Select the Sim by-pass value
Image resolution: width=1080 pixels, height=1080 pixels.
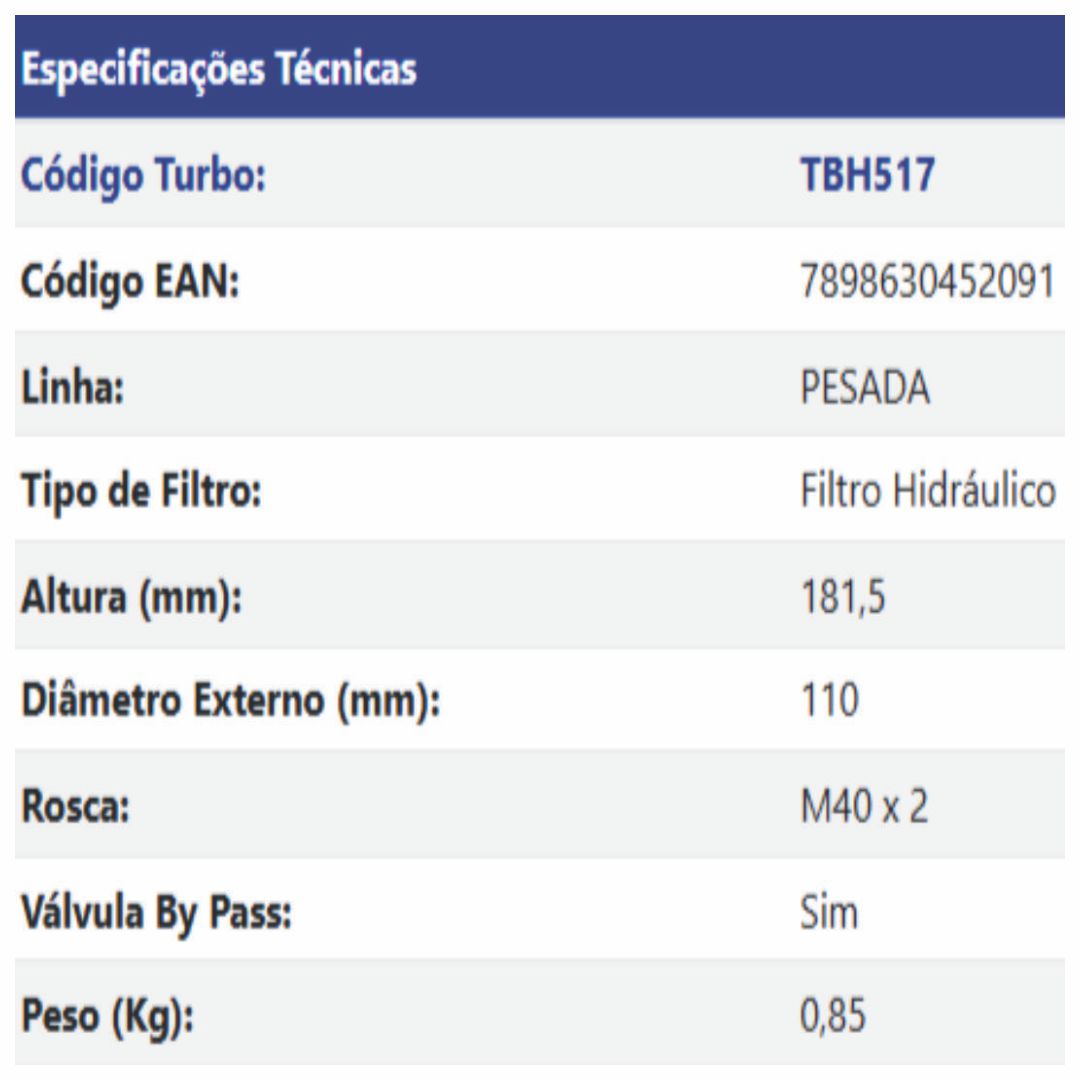(x=829, y=912)
